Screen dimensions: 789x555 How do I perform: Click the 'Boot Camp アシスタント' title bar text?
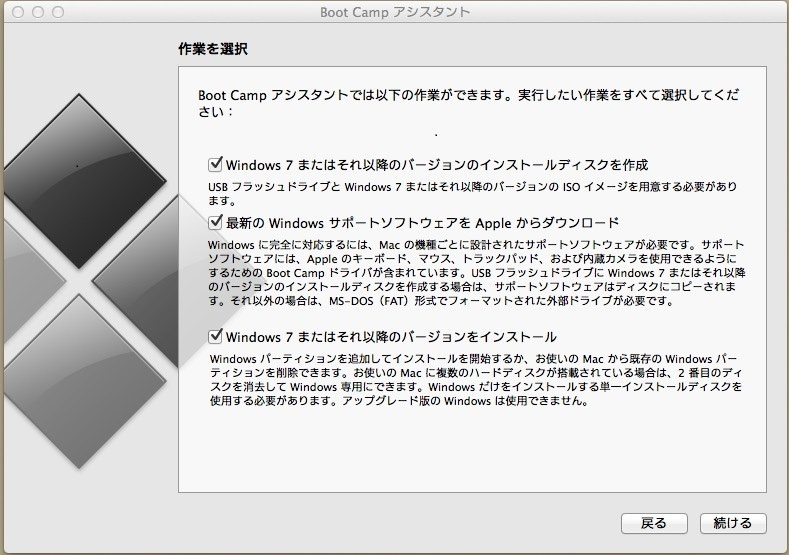coord(395,12)
